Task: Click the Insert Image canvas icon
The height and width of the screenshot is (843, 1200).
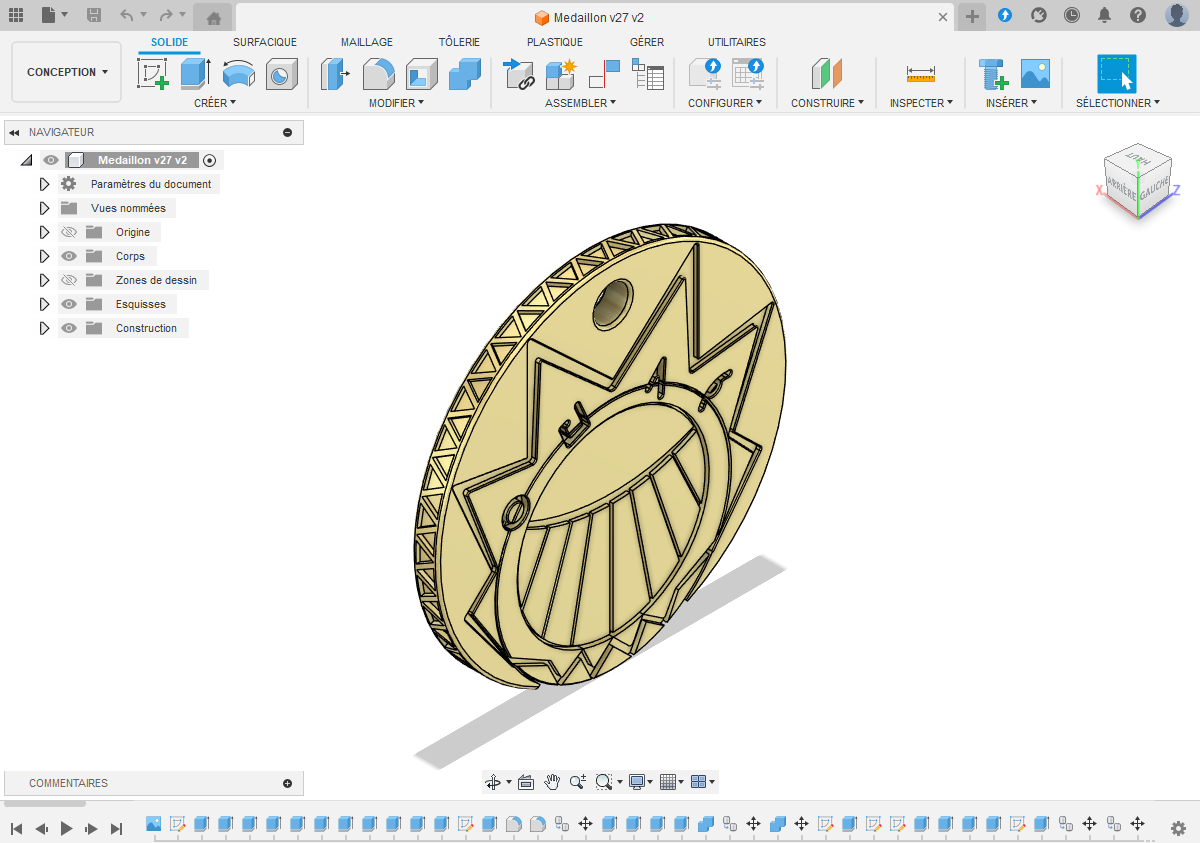Action: coord(1035,74)
